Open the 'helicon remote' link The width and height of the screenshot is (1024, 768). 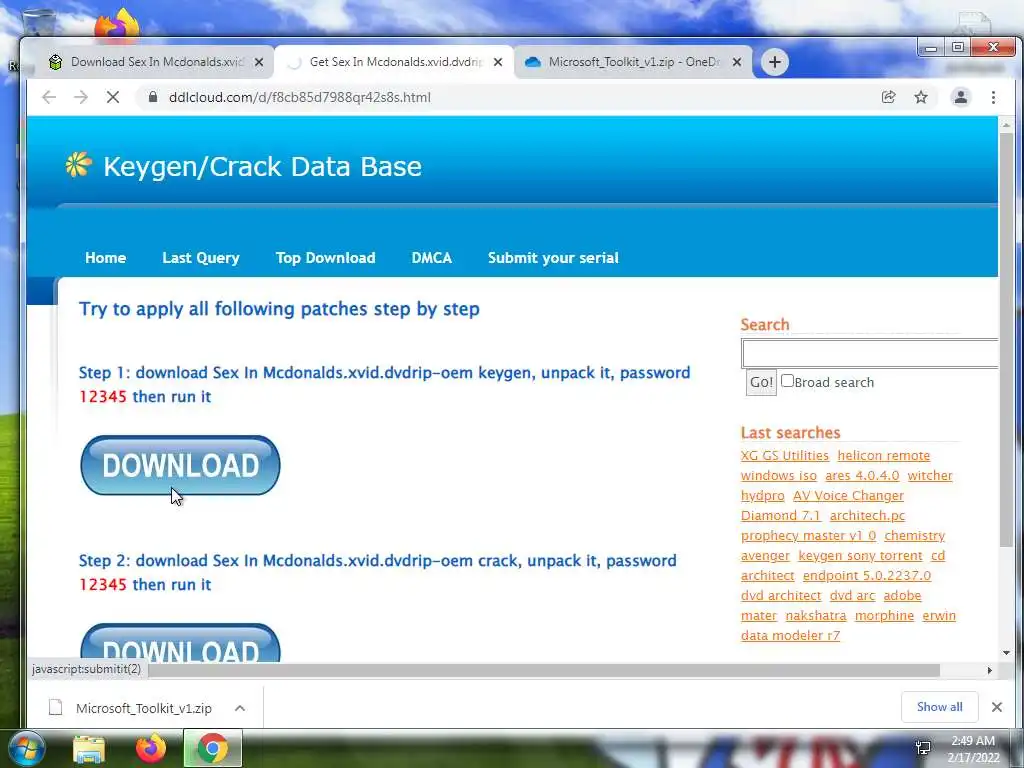[x=884, y=456]
